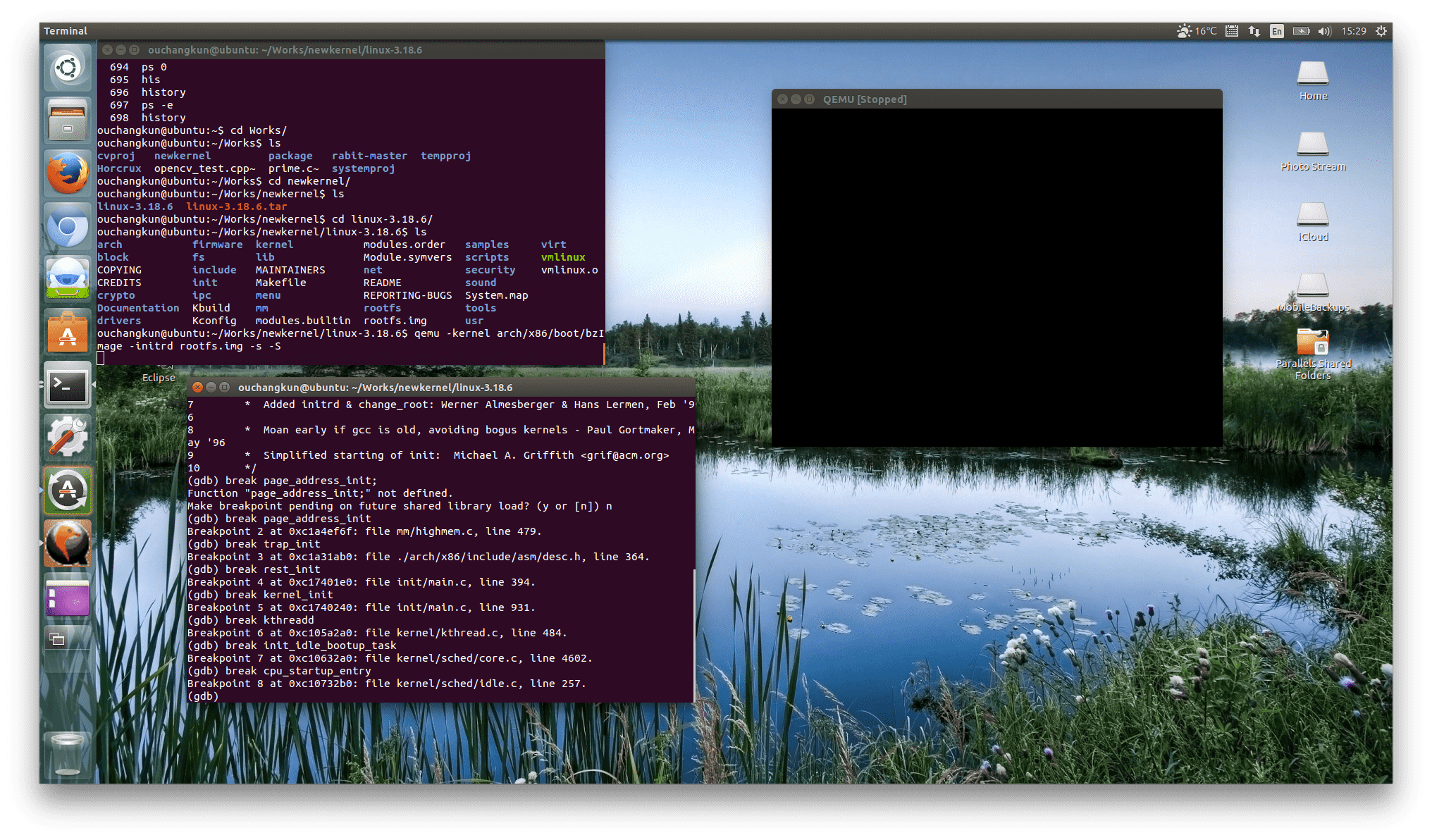Open System Settings wrench-and-gear icon
The width and height of the screenshot is (1432, 840).
pyautogui.click(x=68, y=438)
